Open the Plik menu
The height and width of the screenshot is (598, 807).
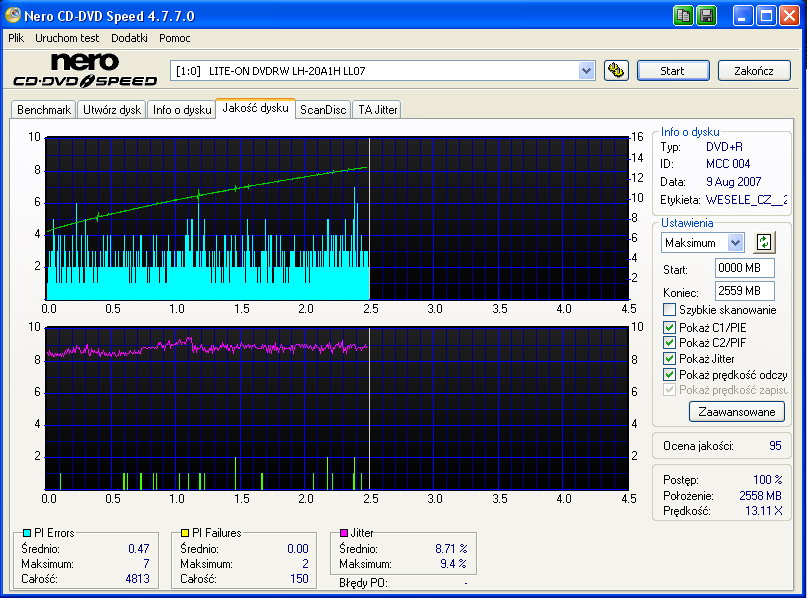[x=16, y=38]
